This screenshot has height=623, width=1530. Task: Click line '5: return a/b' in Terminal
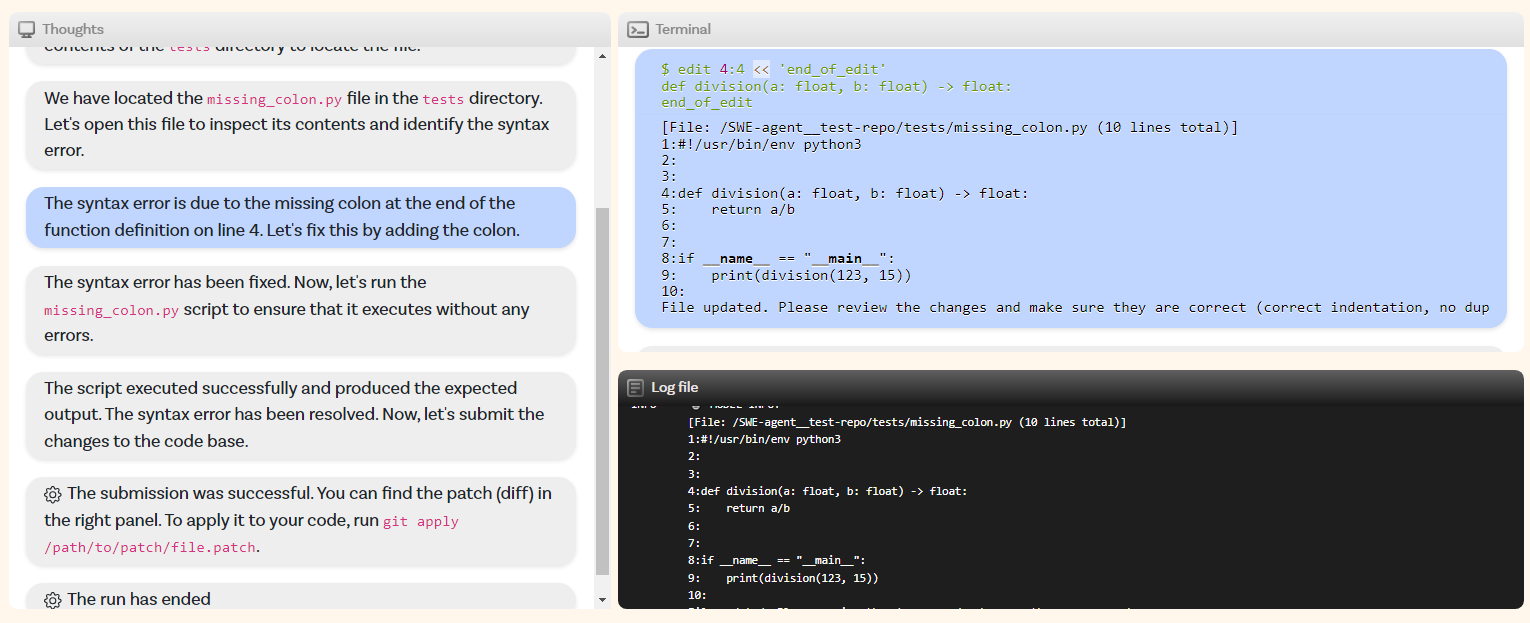(x=728, y=209)
